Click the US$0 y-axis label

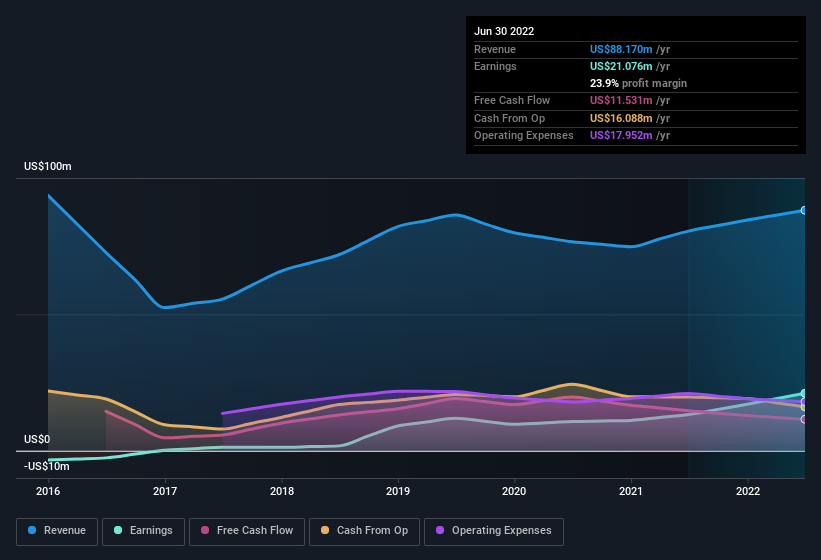coord(37,439)
